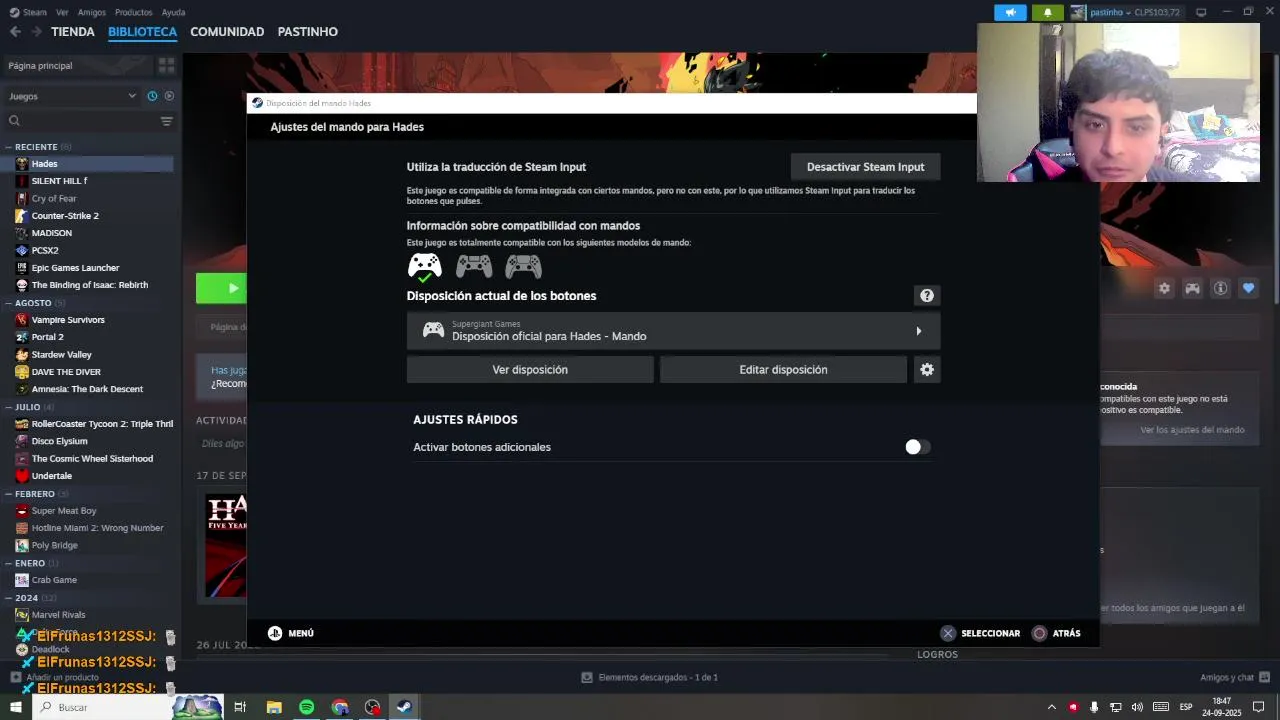
Task: Click the green play button for Hades
Action: coord(221,288)
